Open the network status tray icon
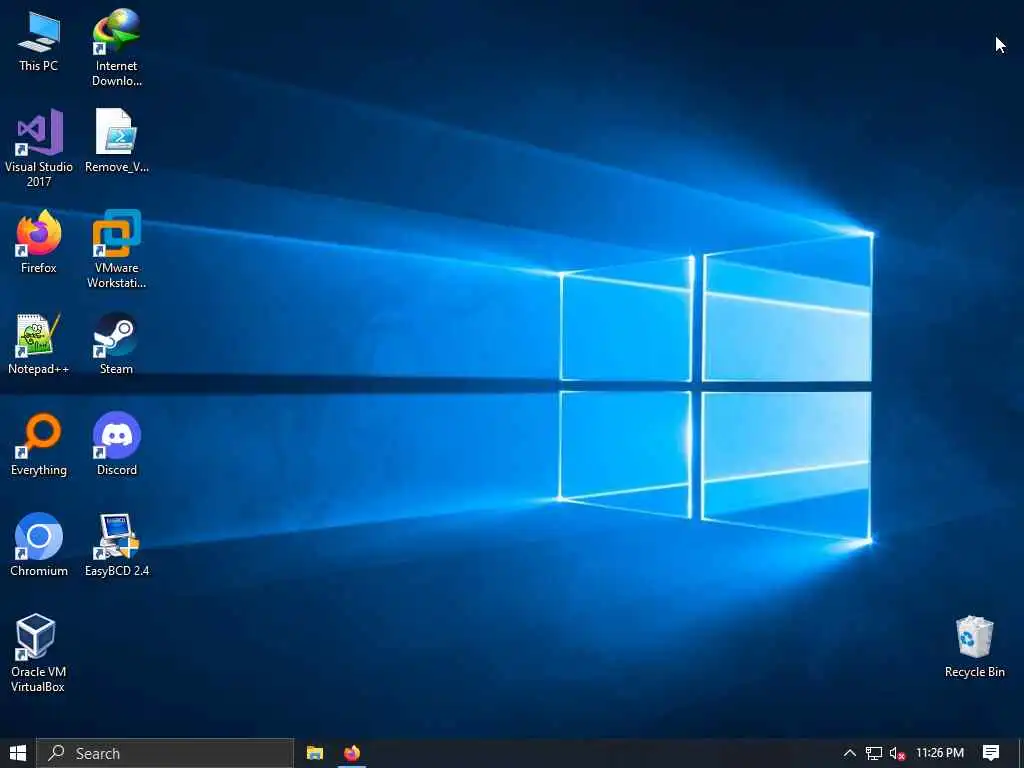The image size is (1024, 768). point(874,754)
